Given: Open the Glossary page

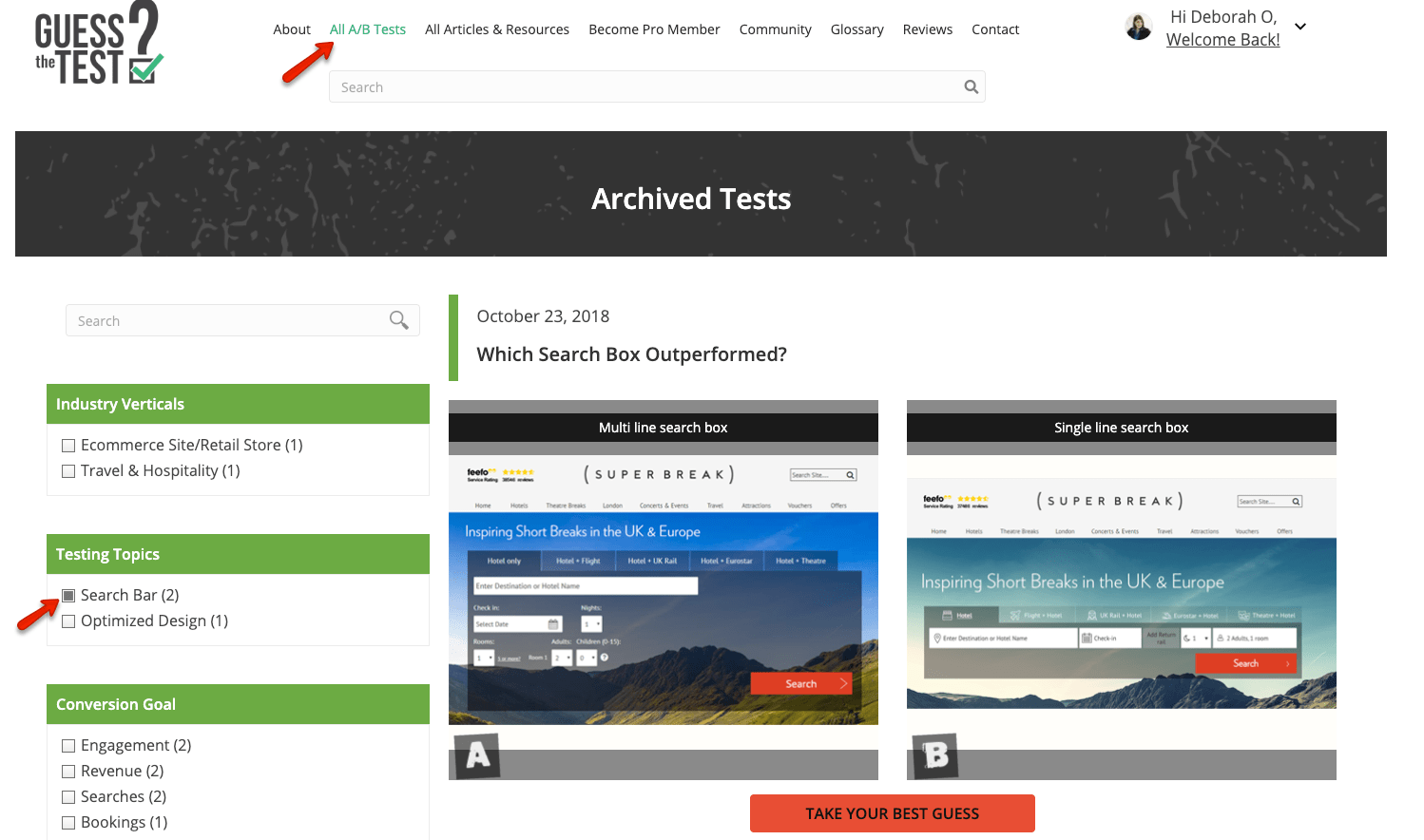Looking at the screenshot, I should coord(857,29).
